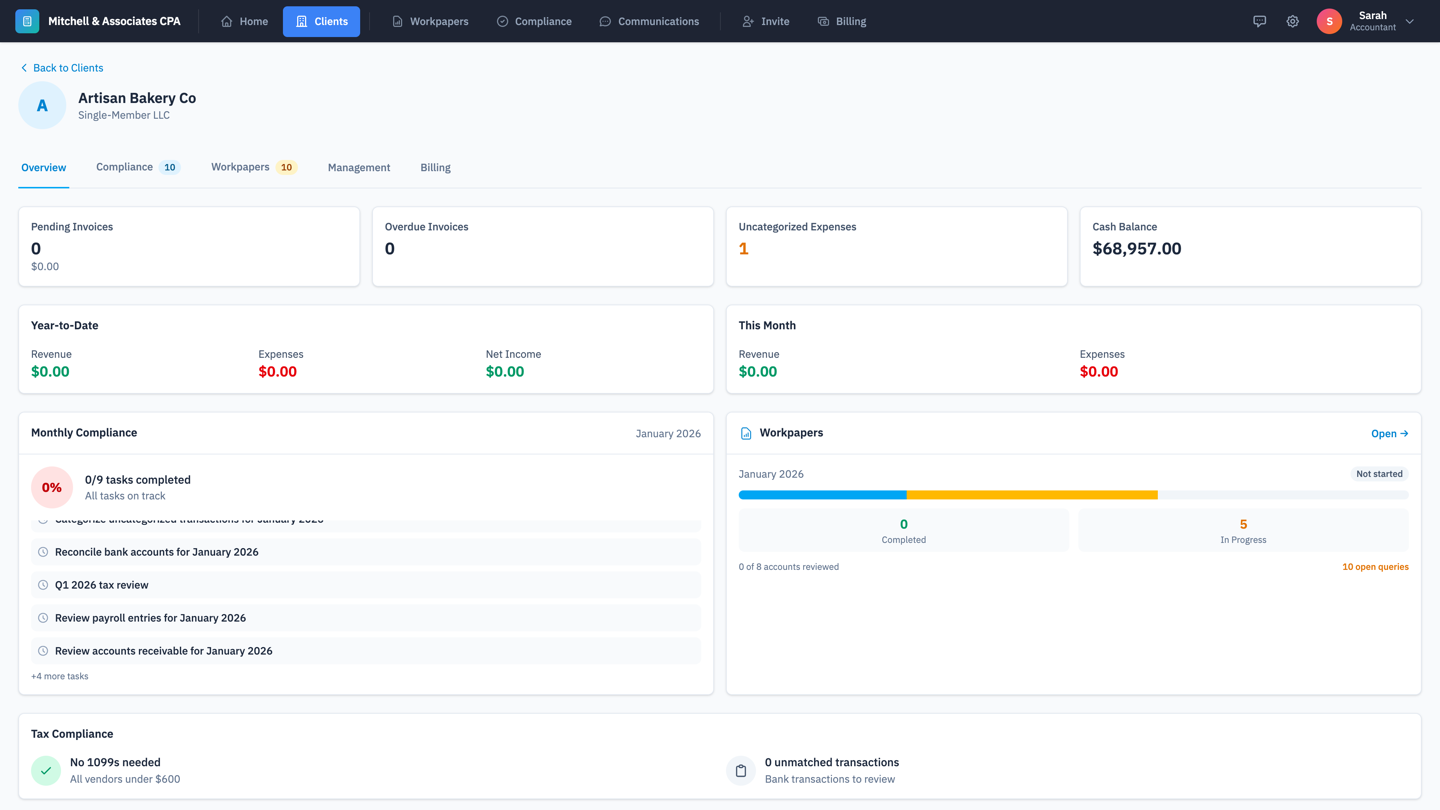
Task: Click the clipboard icon beside unmatched transactions
Action: point(741,770)
